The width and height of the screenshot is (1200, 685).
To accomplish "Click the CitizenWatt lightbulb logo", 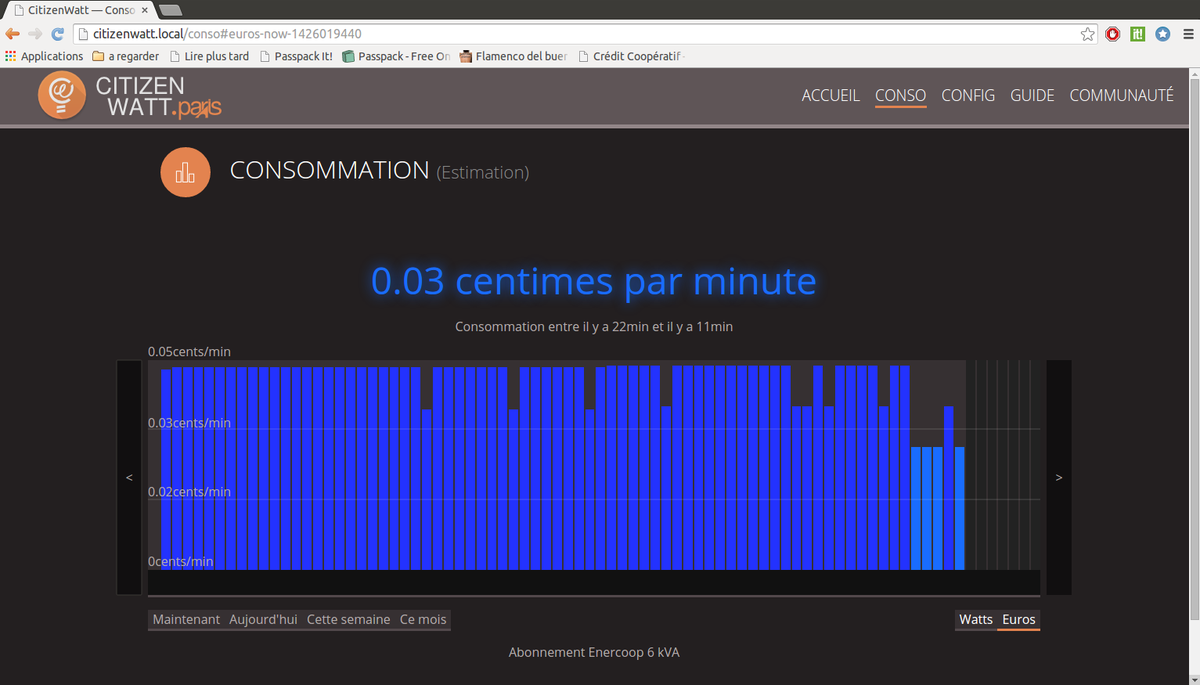I will point(62,95).
